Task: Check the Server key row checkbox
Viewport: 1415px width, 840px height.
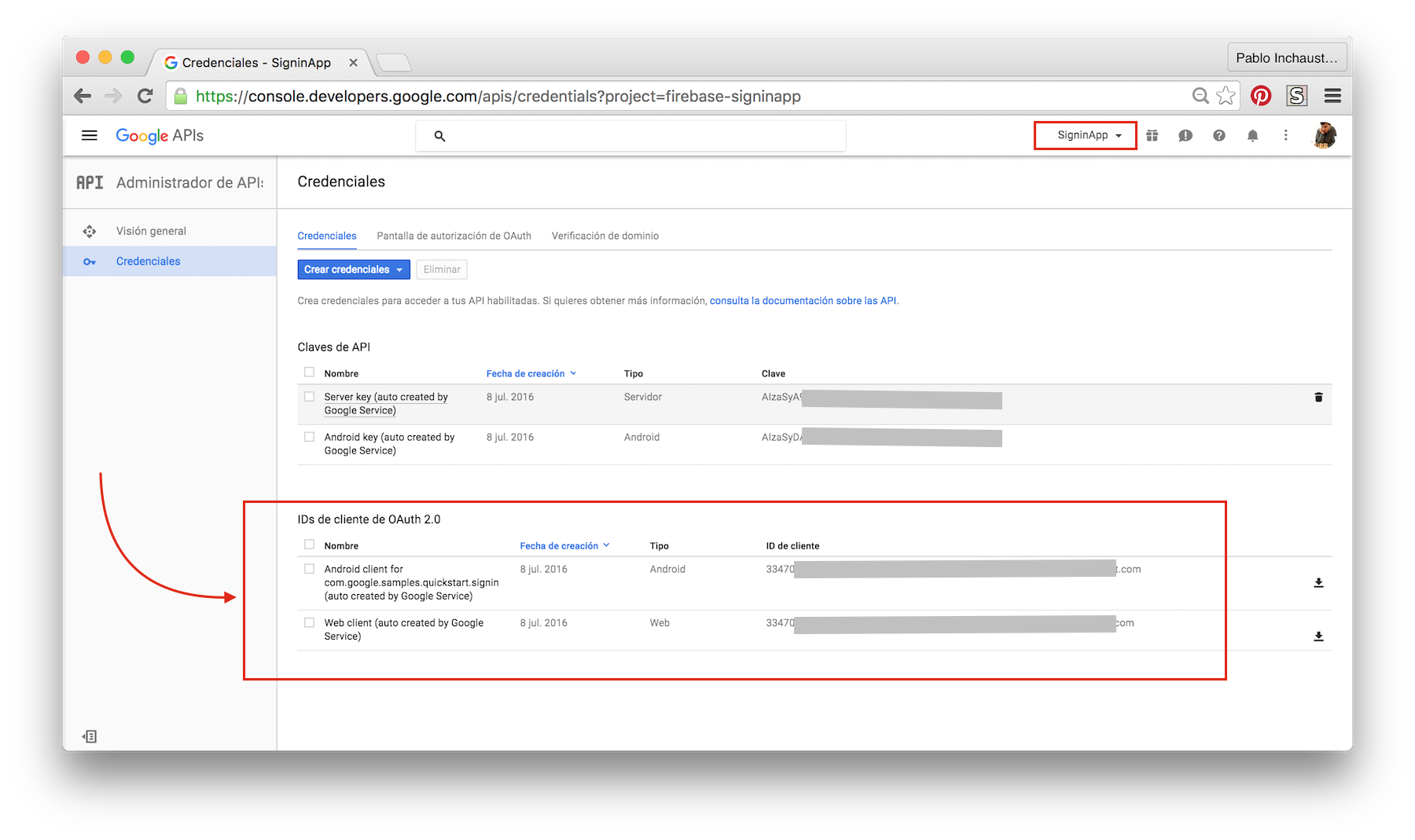Action: (309, 397)
